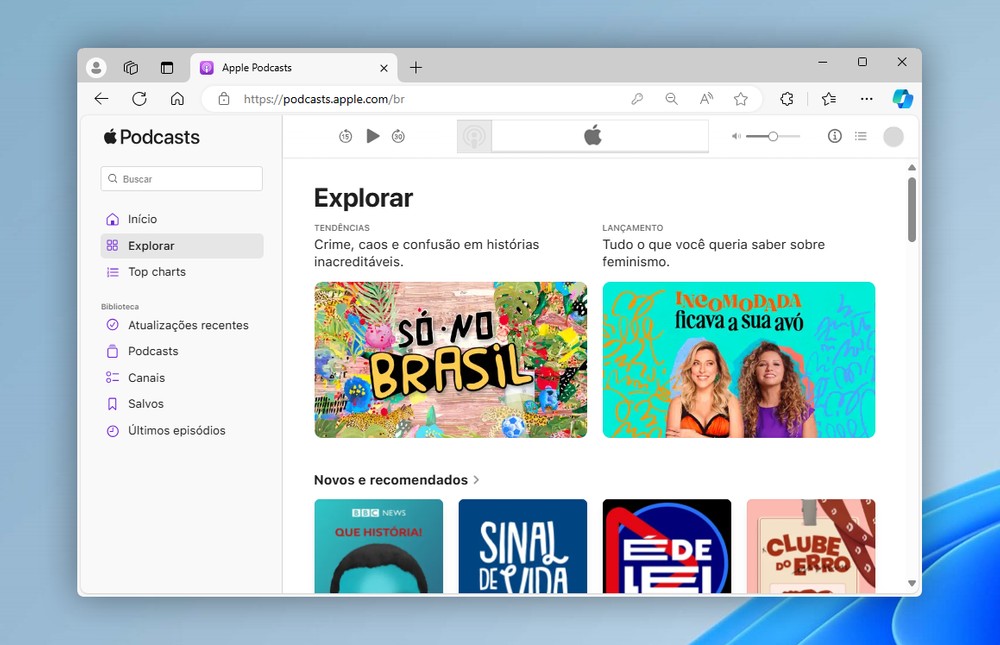This screenshot has width=1000, height=645.
Task: Open the tab actions menu
Action: coord(166,68)
